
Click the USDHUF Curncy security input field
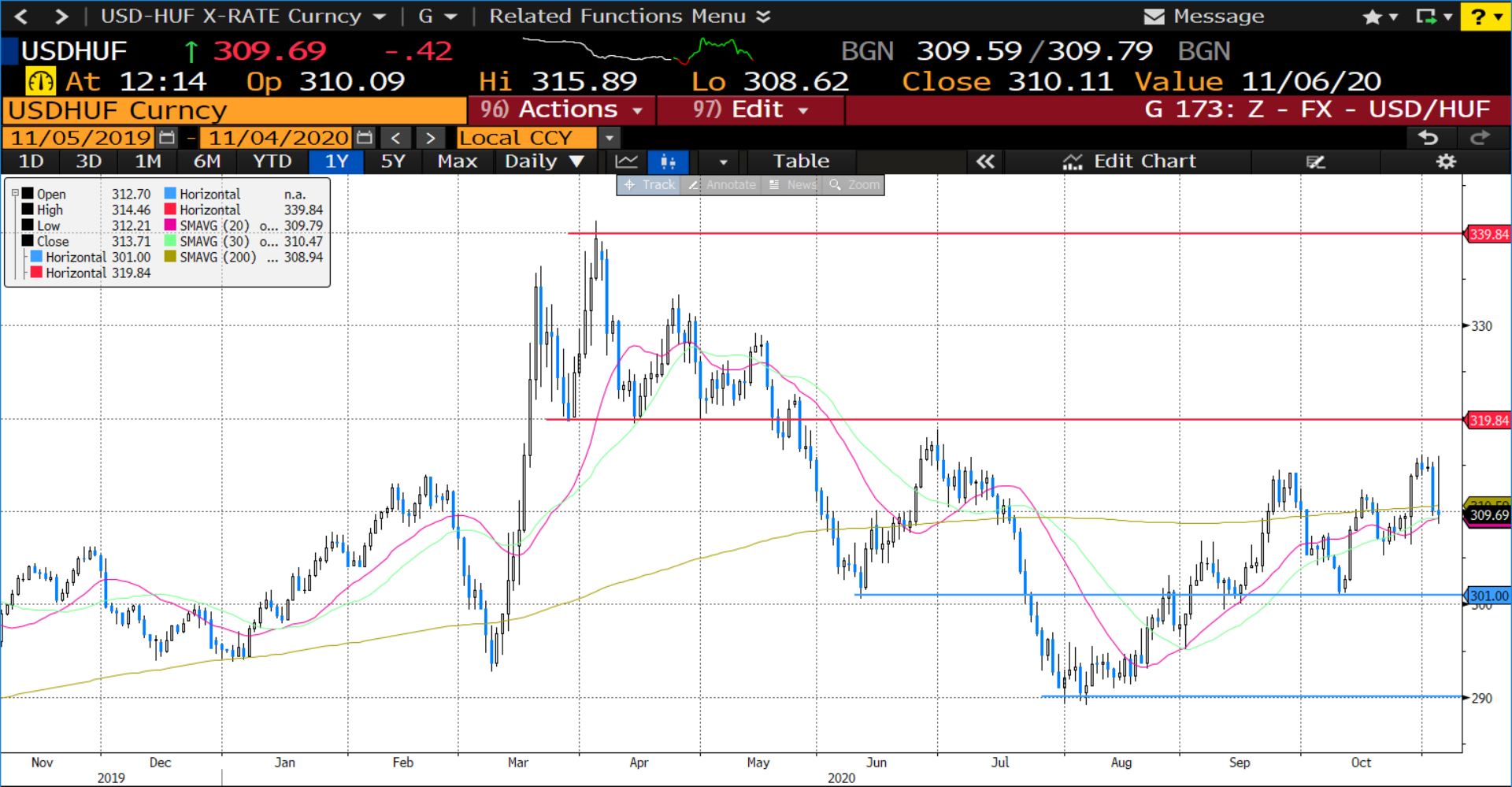point(235,110)
